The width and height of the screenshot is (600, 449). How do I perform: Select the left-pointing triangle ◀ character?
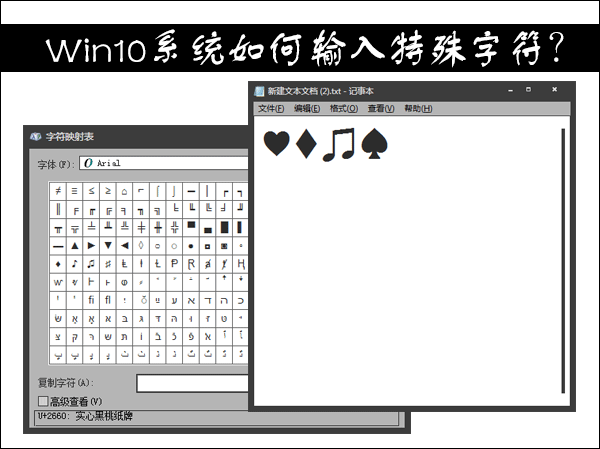click(x=124, y=246)
